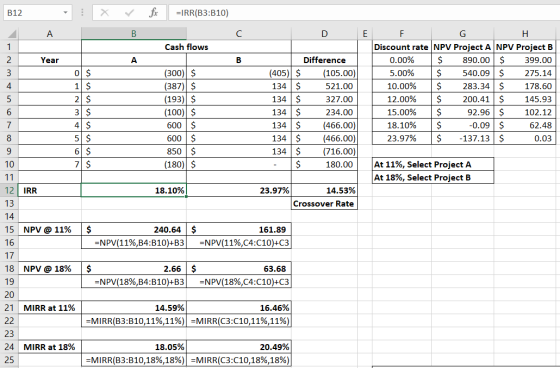Click the Cancel (X) formula bar icon
Screen dimensions: 560x368
105,13
